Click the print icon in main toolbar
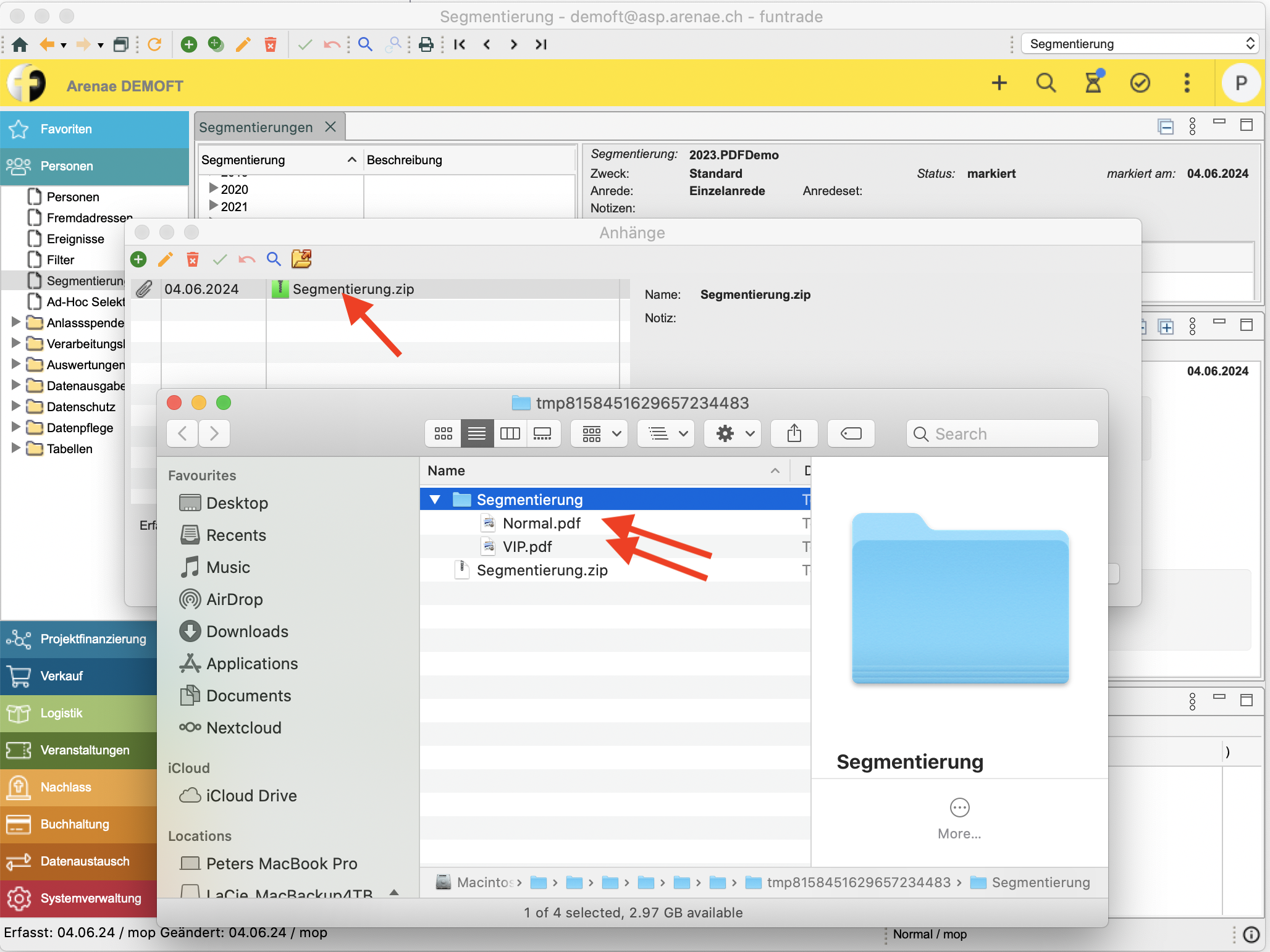1270x952 pixels. (426, 44)
